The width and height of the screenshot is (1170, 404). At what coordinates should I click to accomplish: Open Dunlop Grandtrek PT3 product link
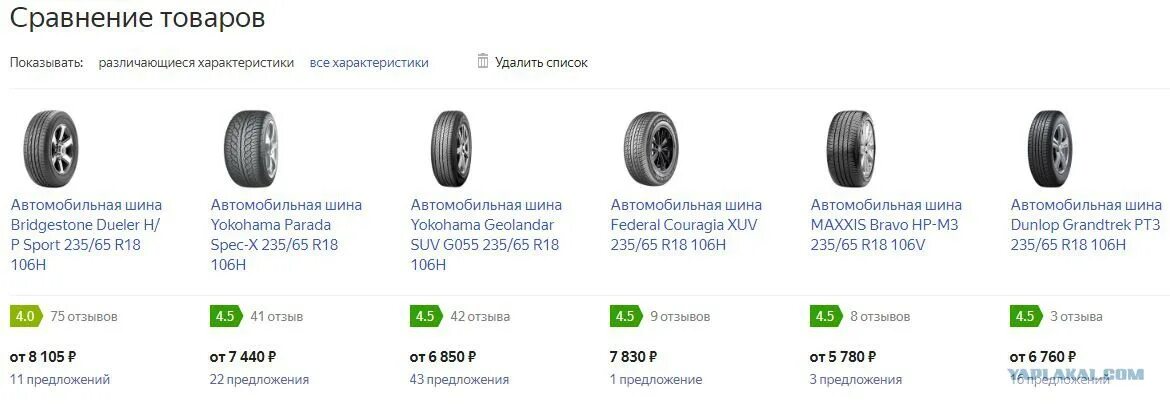point(1085,225)
